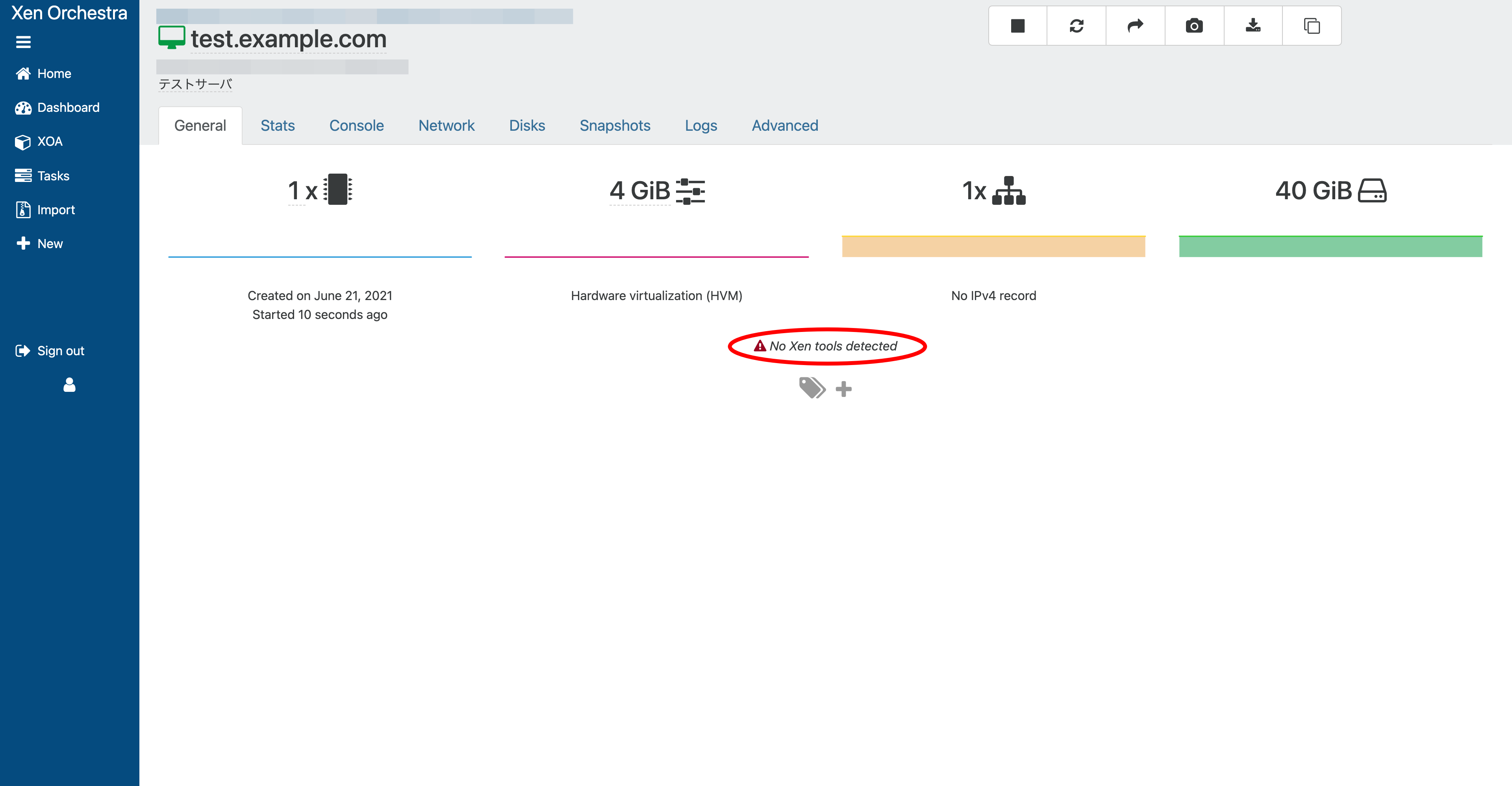The image size is (1512, 786).
Task: Sign out of Xen Orchestra
Action: 50,350
